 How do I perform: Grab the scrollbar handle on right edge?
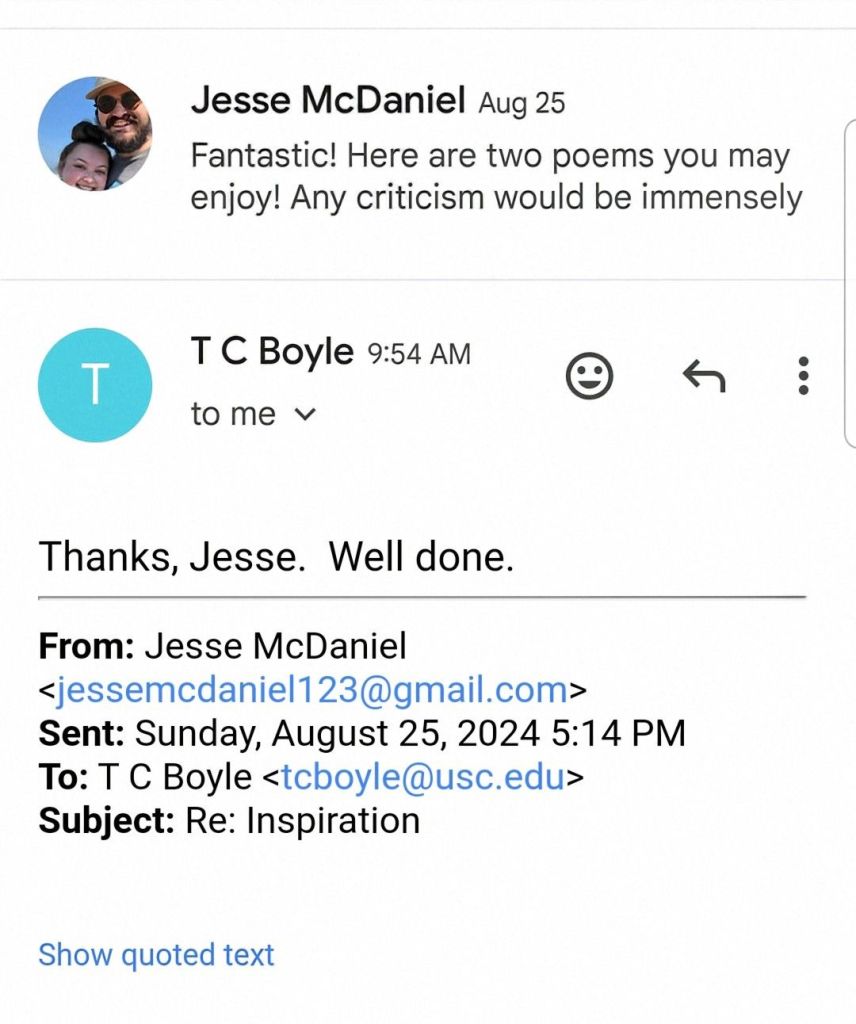[851, 280]
